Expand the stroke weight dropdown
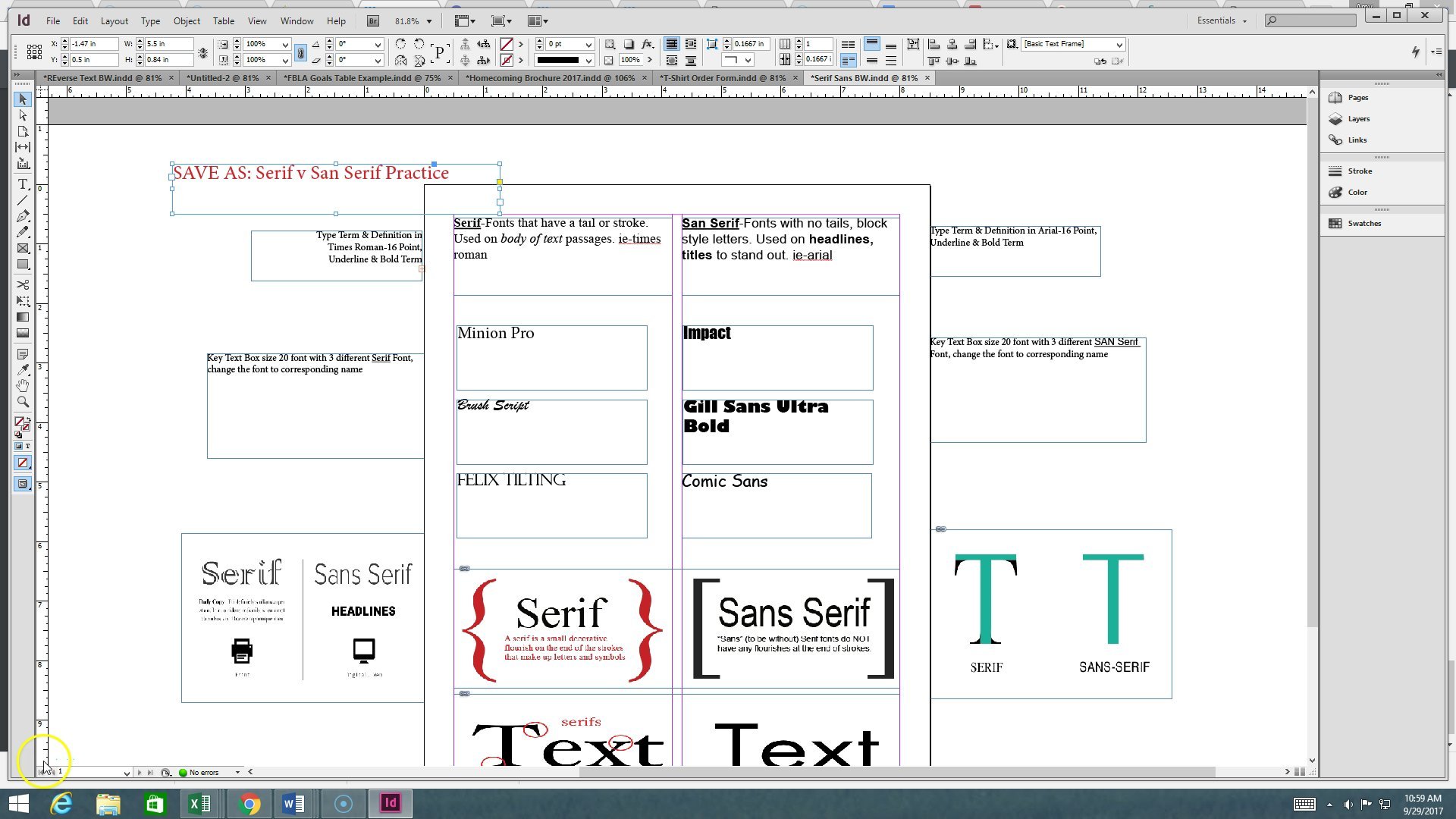 [x=591, y=44]
